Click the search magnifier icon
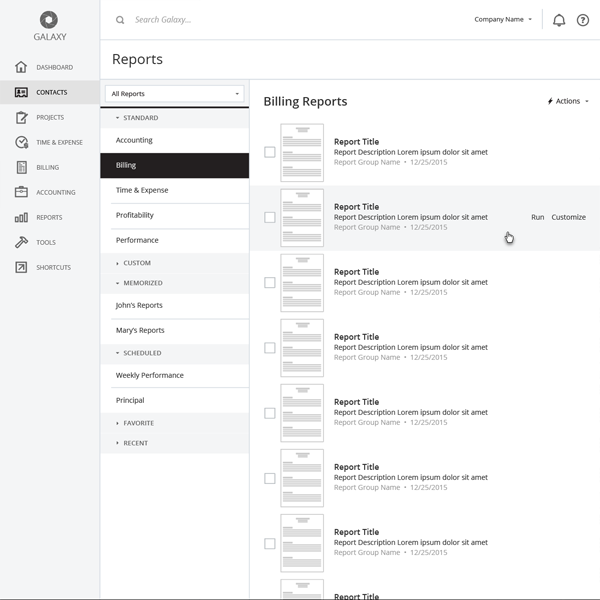Screen dimensions: 600x600 tap(120, 20)
